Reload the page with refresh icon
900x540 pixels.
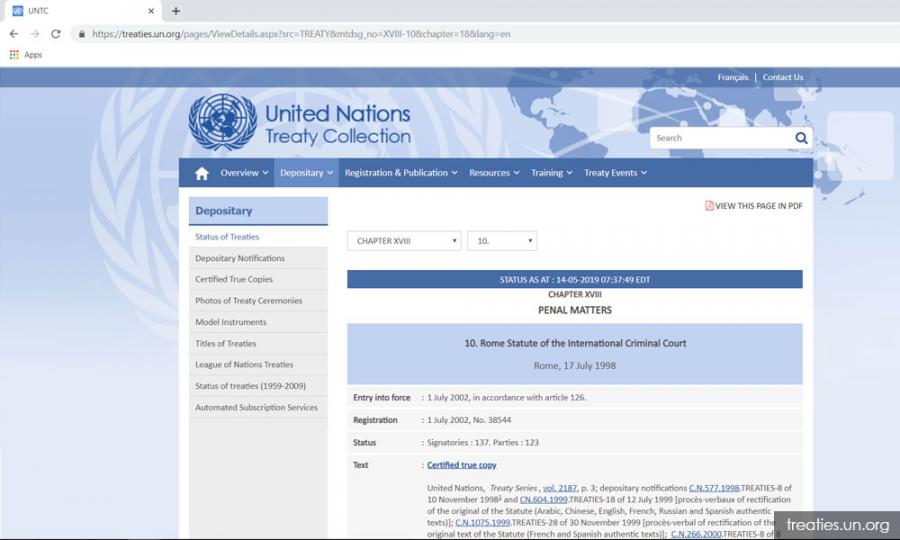pyautogui.click(x=55, y=33)
